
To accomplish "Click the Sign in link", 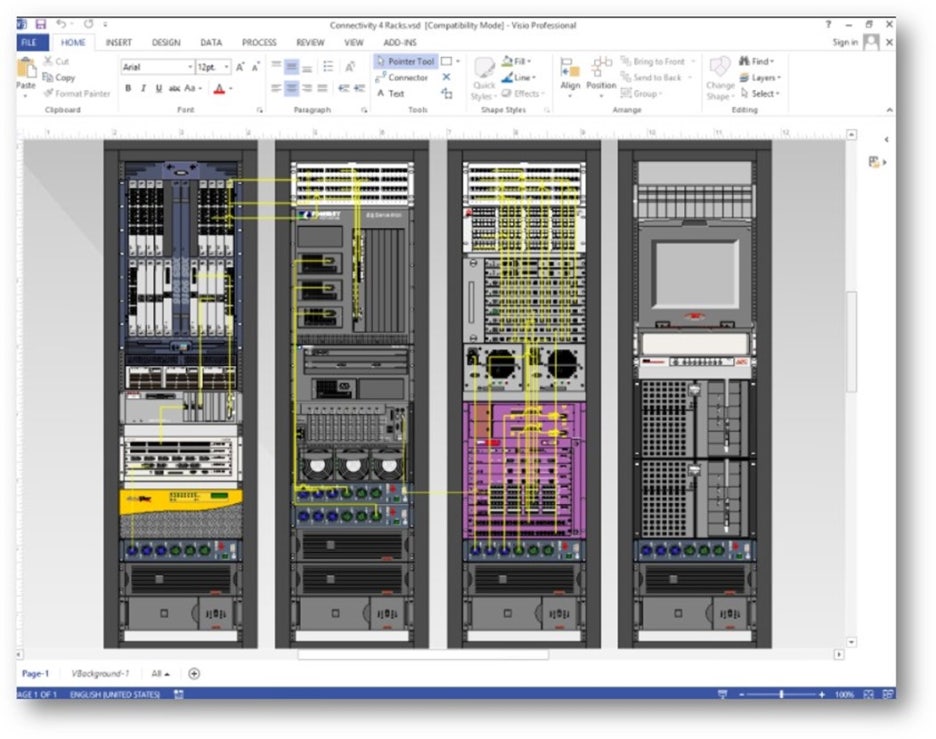I will click(845, 42).
